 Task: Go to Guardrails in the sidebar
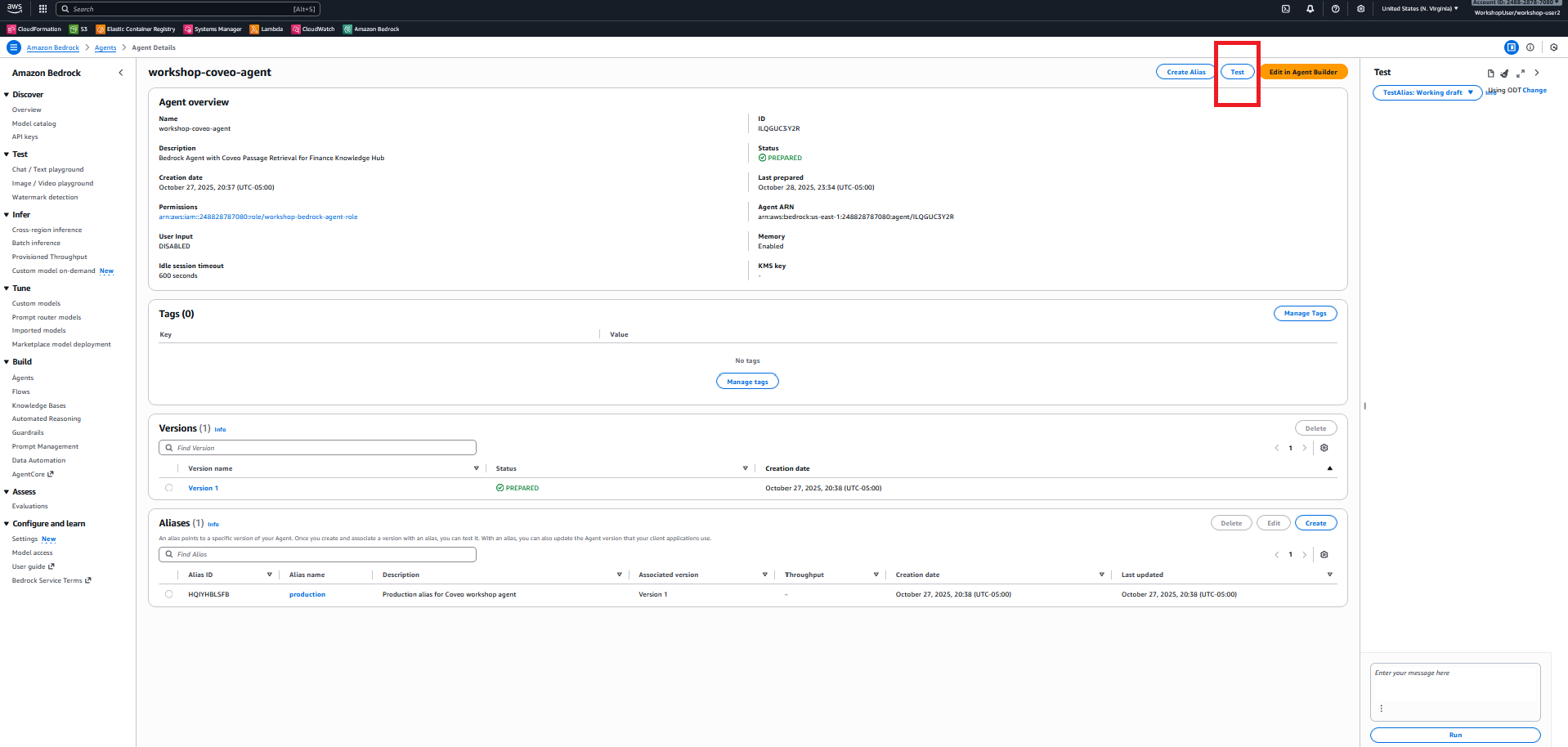(28, 432)
